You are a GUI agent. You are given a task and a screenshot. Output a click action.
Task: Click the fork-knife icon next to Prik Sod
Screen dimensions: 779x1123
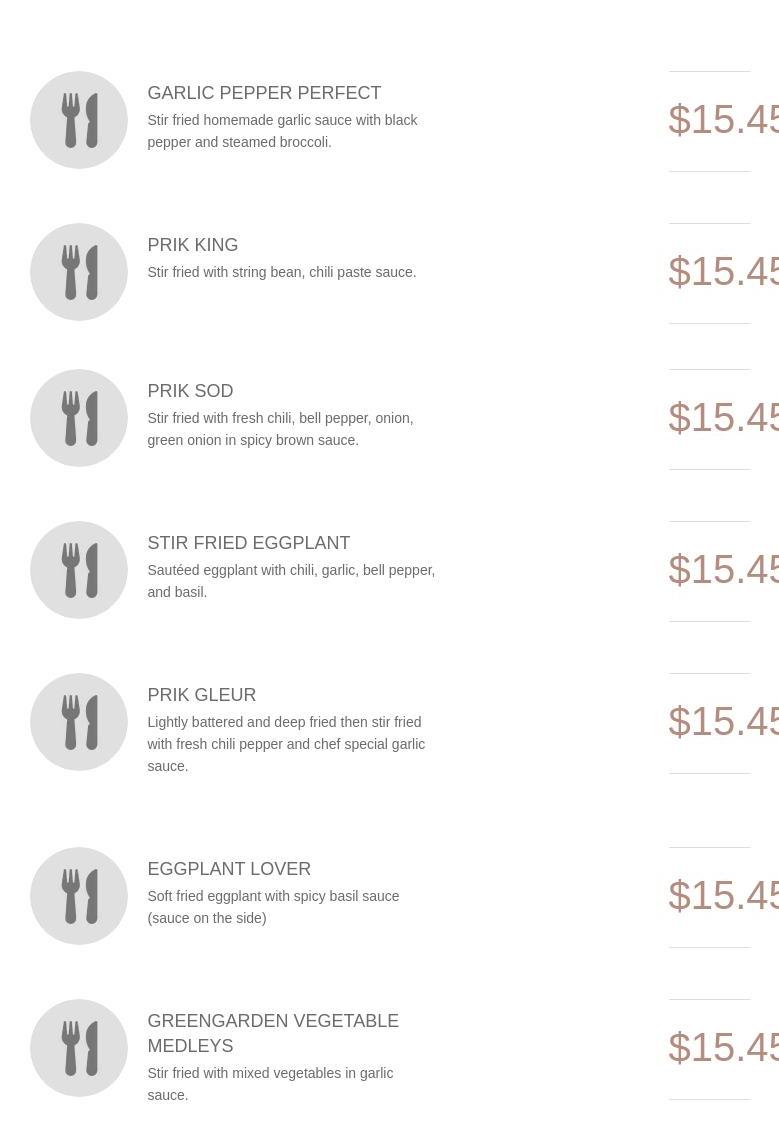pyautogui.click(x=79, y=418)
